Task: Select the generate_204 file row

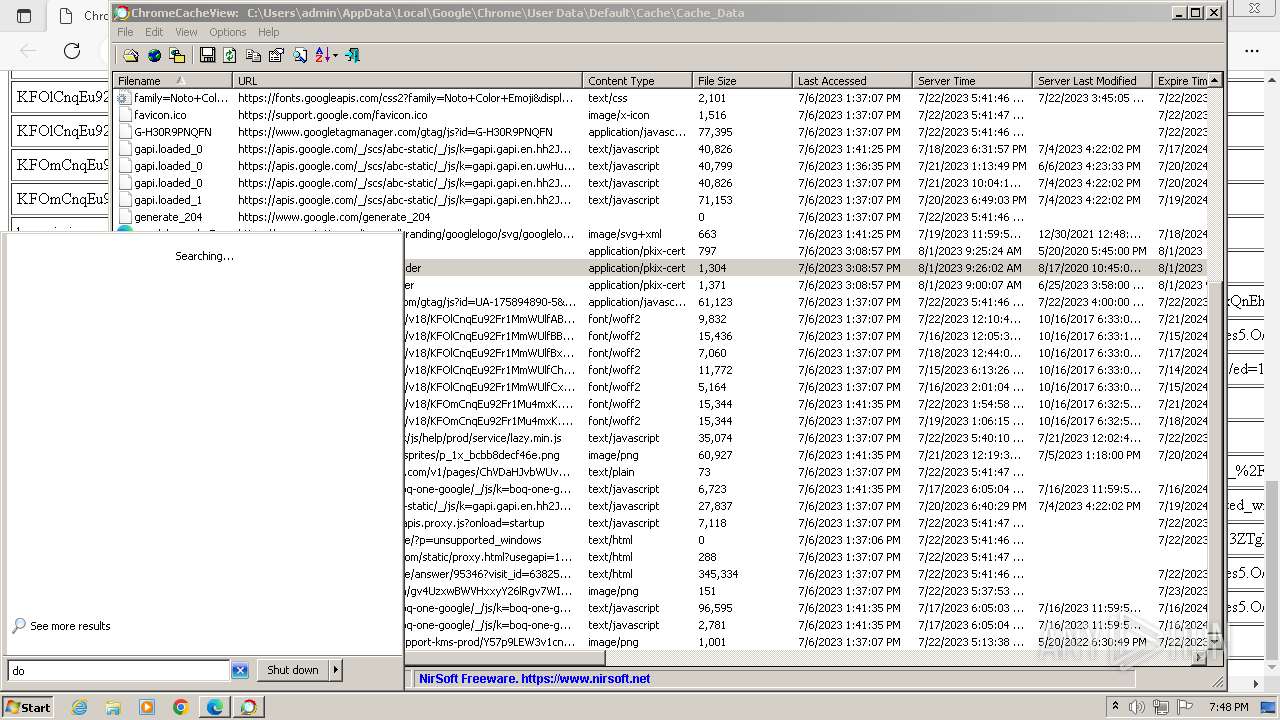Action: coord(660,217)
